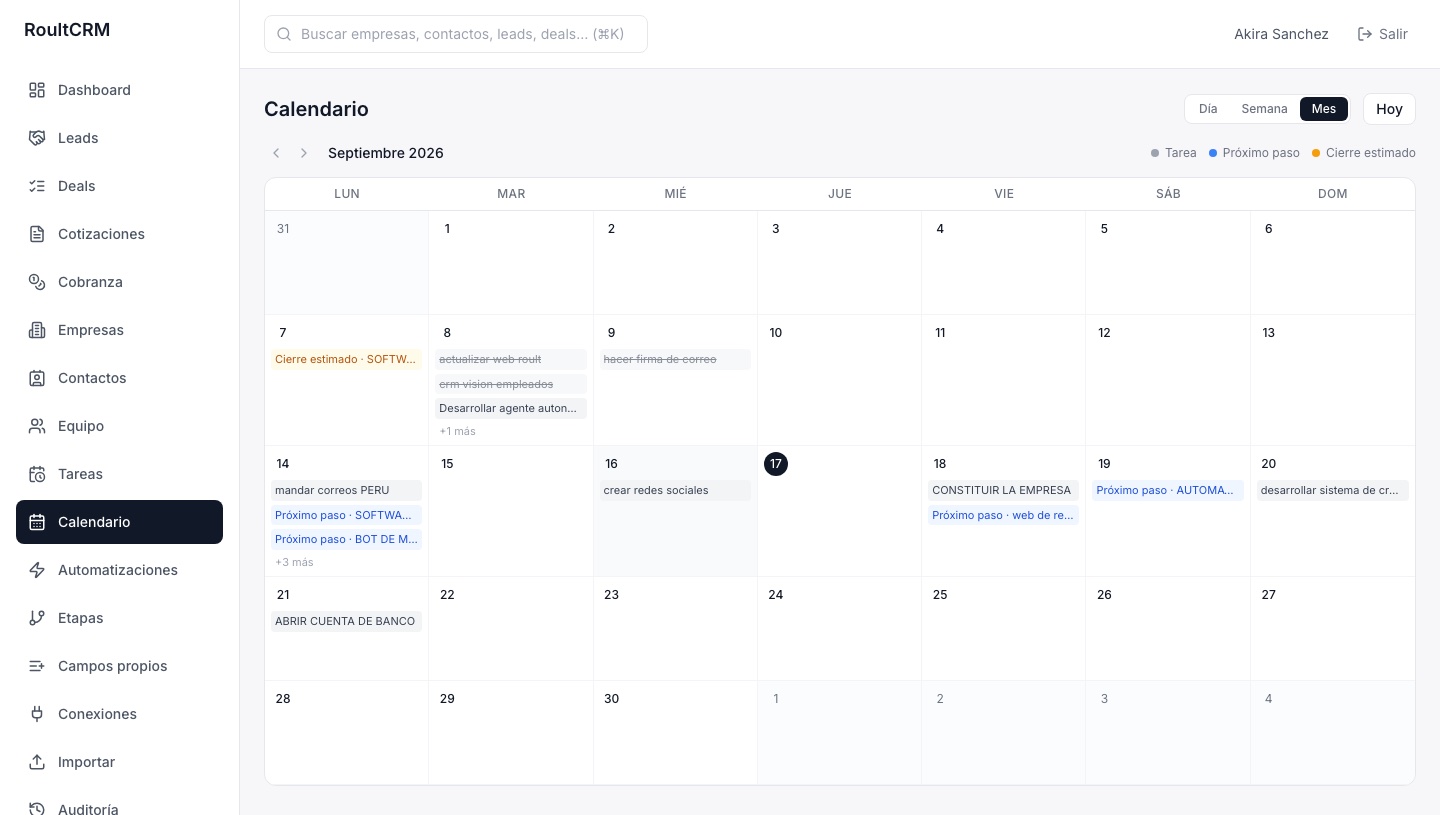Select today's date 17 in calendar
This screenshot has height=815, width=1440.
(776, 464)
